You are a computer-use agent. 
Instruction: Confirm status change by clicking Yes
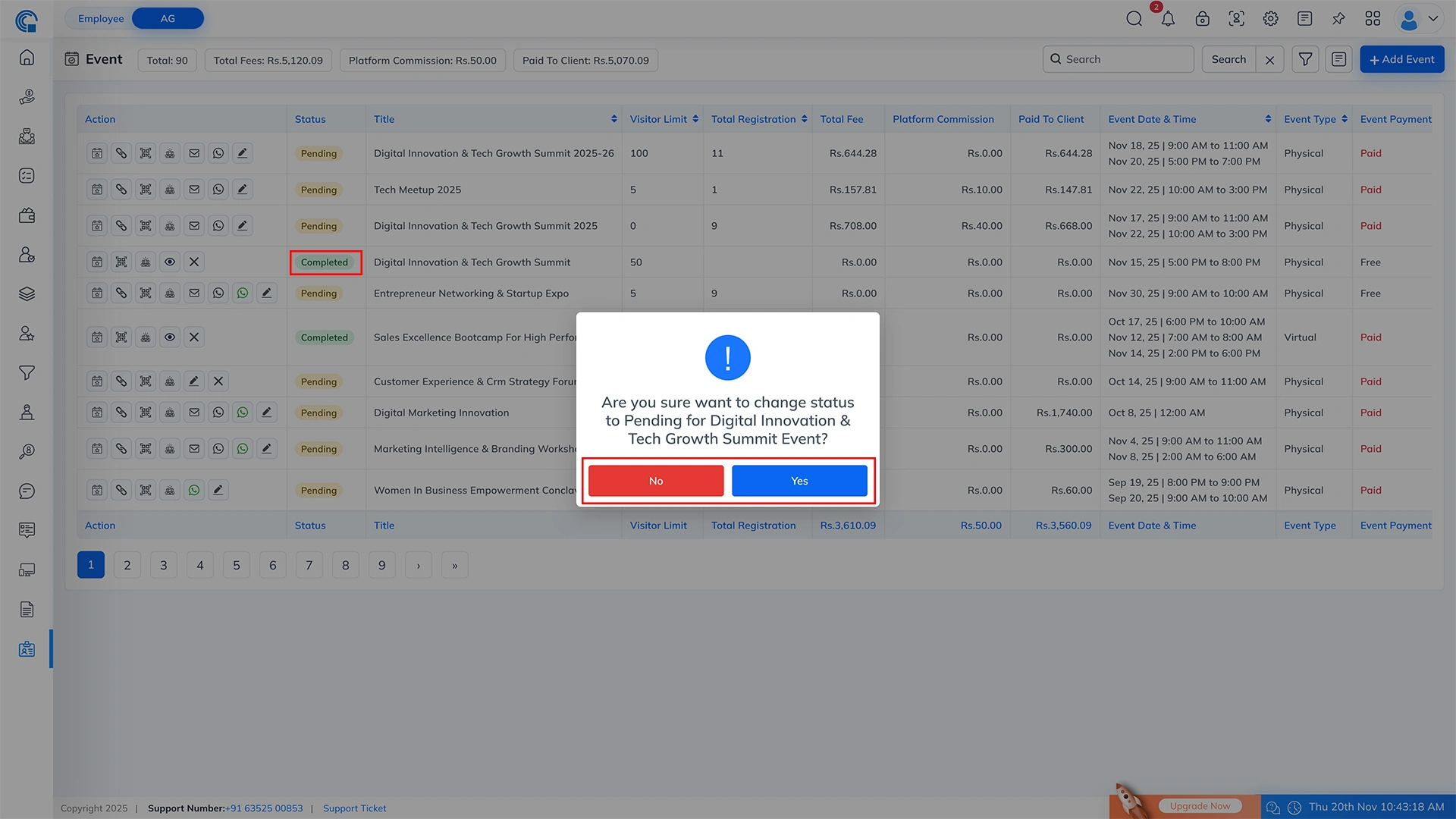(799, 480)
